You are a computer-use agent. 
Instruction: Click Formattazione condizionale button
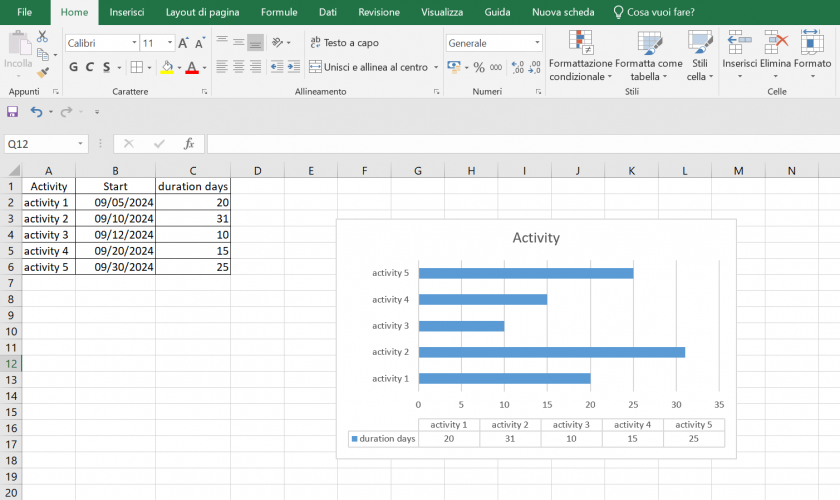click(580, 55)
